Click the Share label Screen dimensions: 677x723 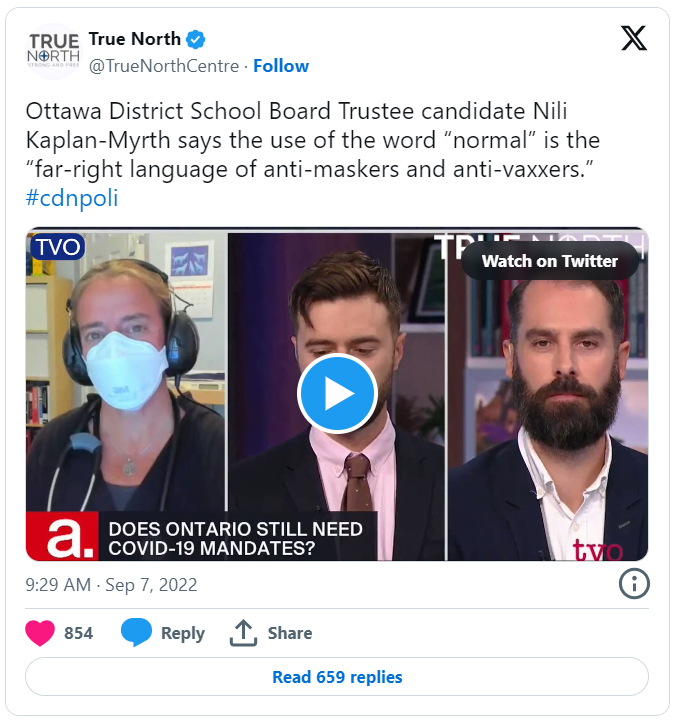click(x=290, y=633)
